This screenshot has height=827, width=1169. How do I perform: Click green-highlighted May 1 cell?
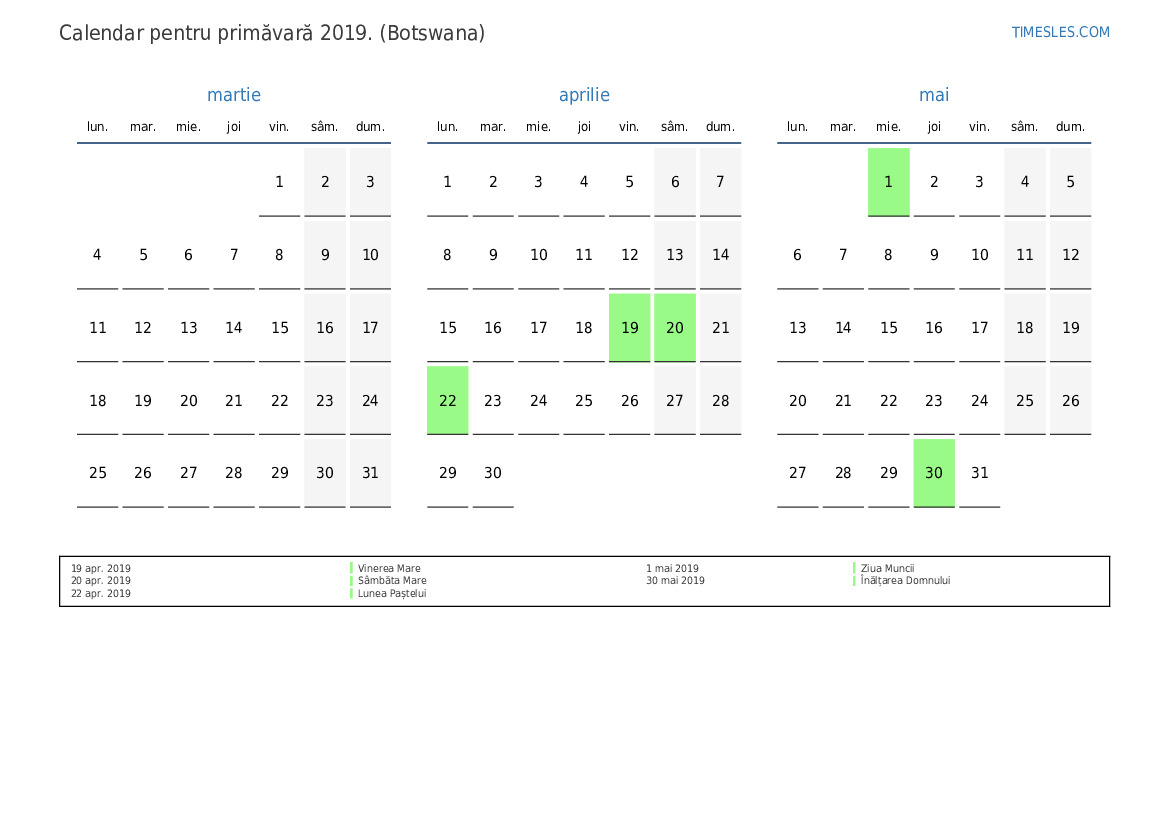888,182
